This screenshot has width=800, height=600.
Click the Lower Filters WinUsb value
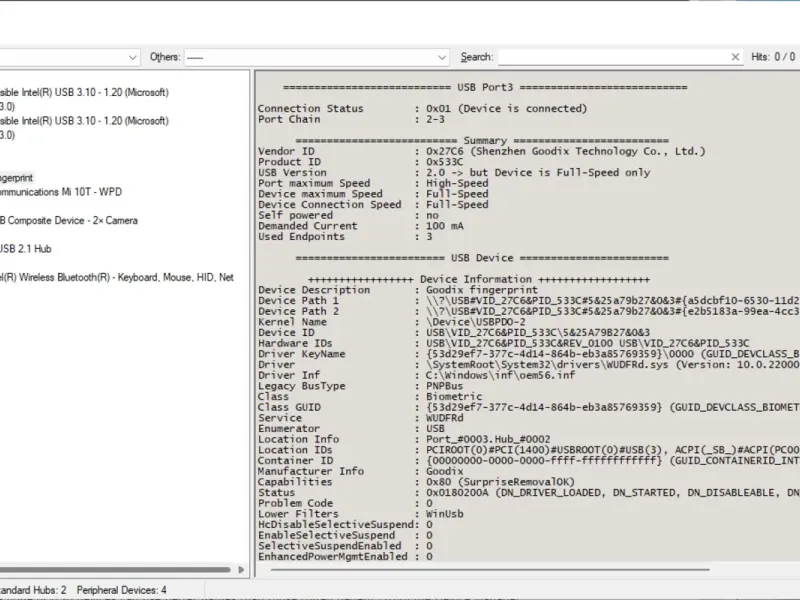(444, 514)
